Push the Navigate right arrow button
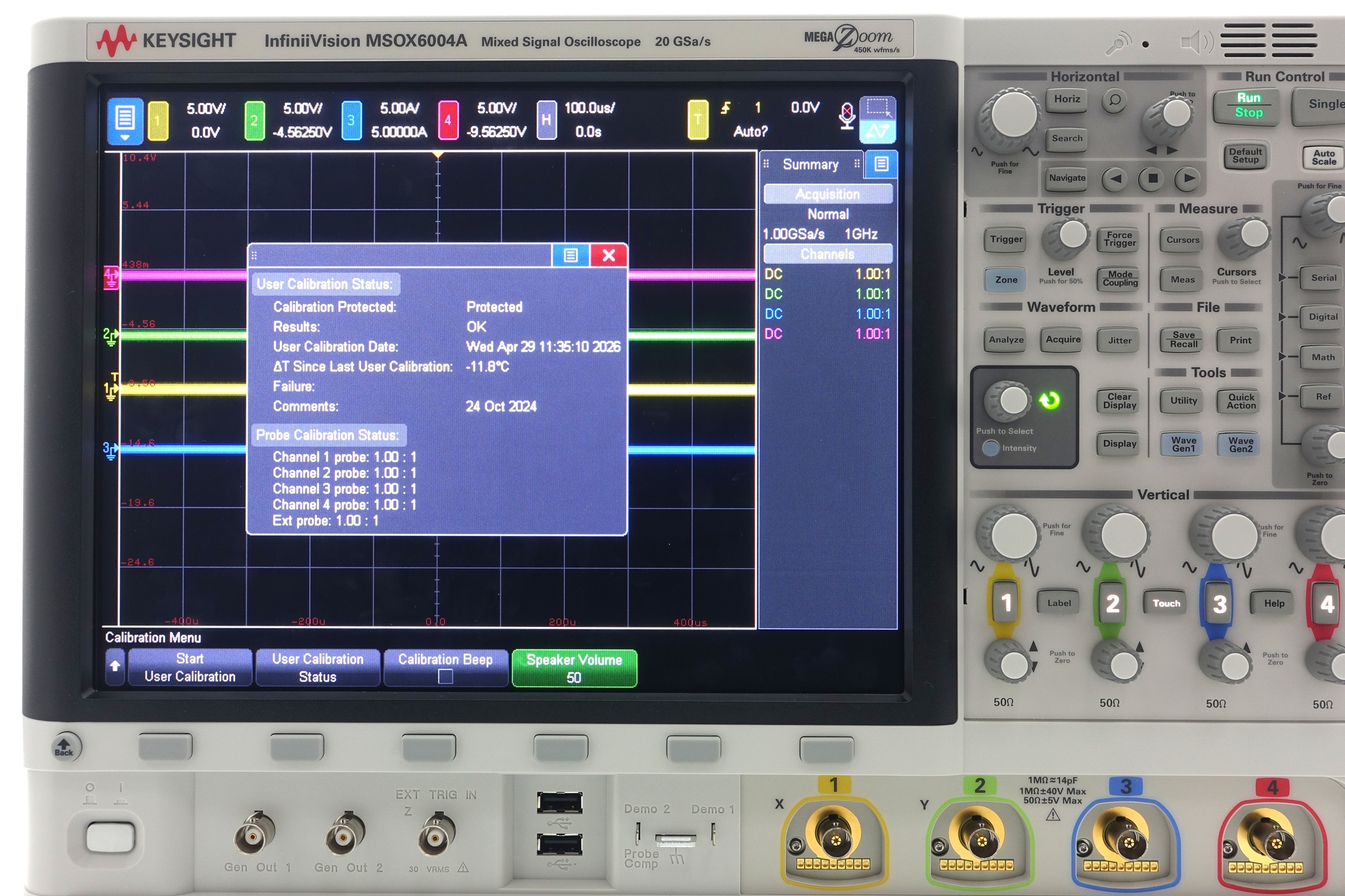Screen dimensions: 1345x896 [x=1189, y=179]
